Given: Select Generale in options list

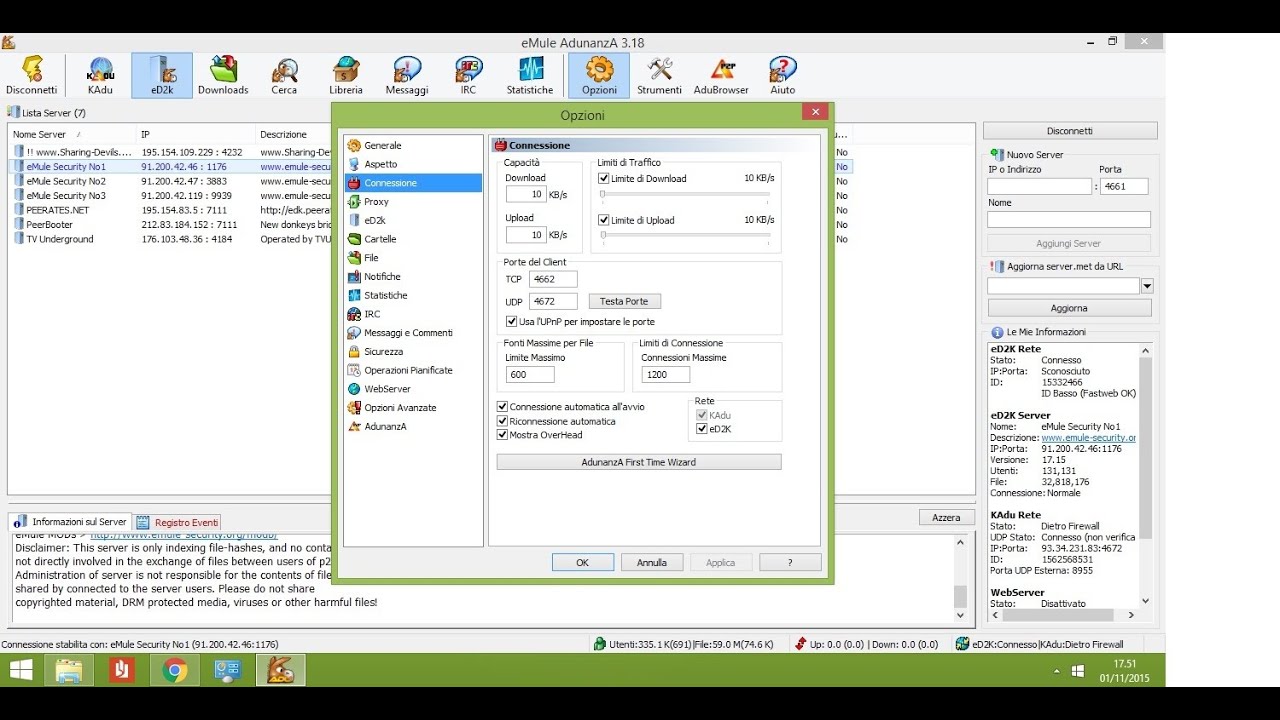Looking at the screenshot, I should point(382,145).
